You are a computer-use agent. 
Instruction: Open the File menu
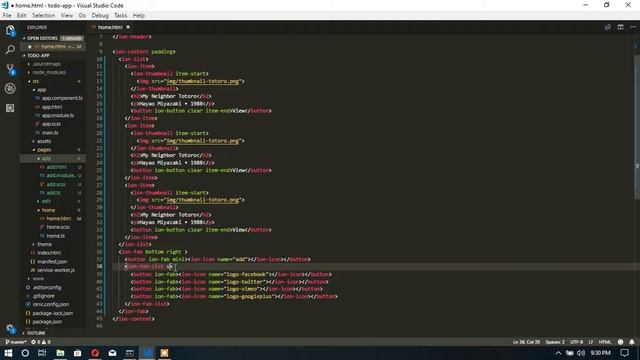tap(7, 16)
